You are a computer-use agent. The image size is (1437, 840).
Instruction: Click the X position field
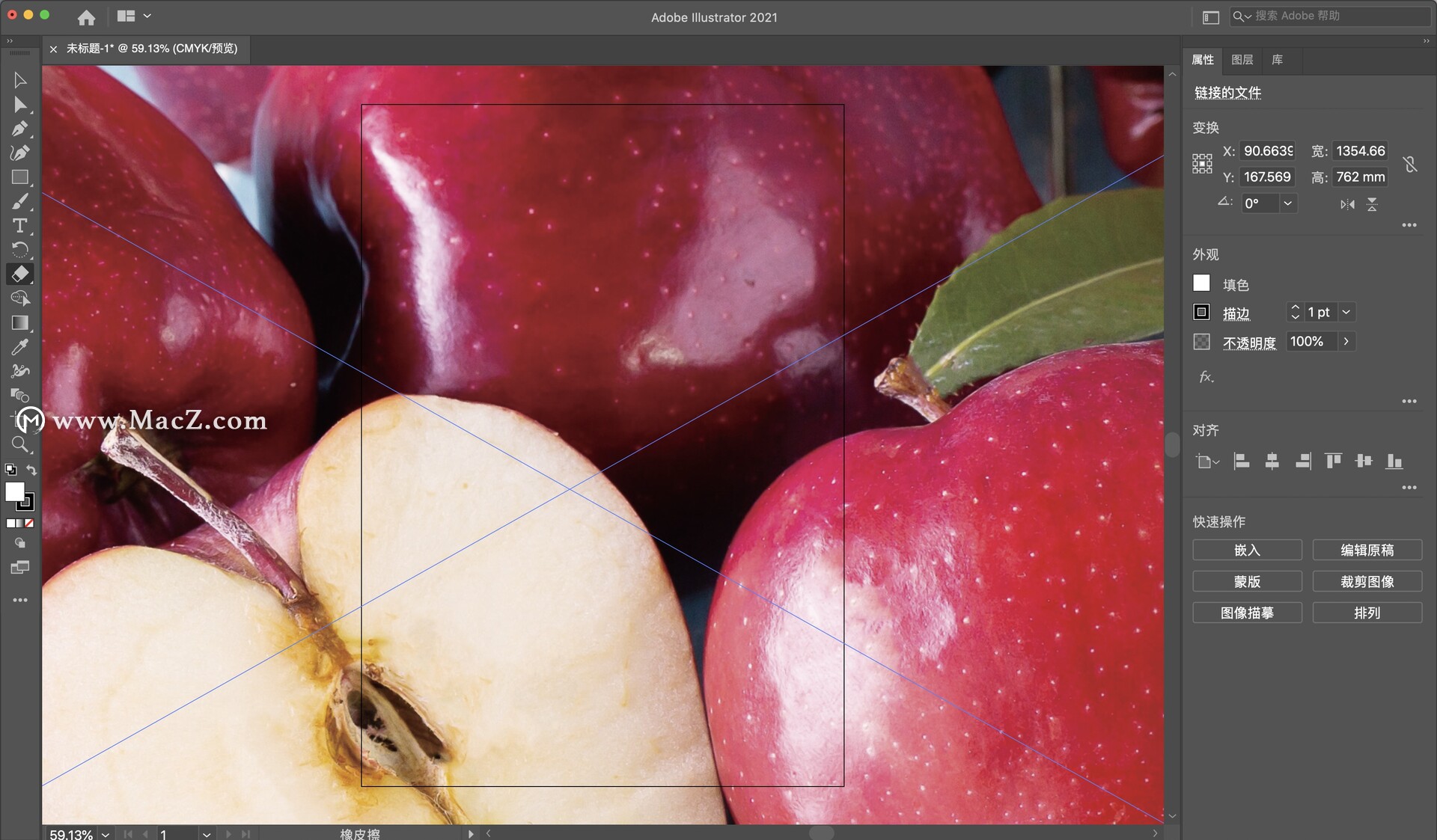pos(1268,151)
